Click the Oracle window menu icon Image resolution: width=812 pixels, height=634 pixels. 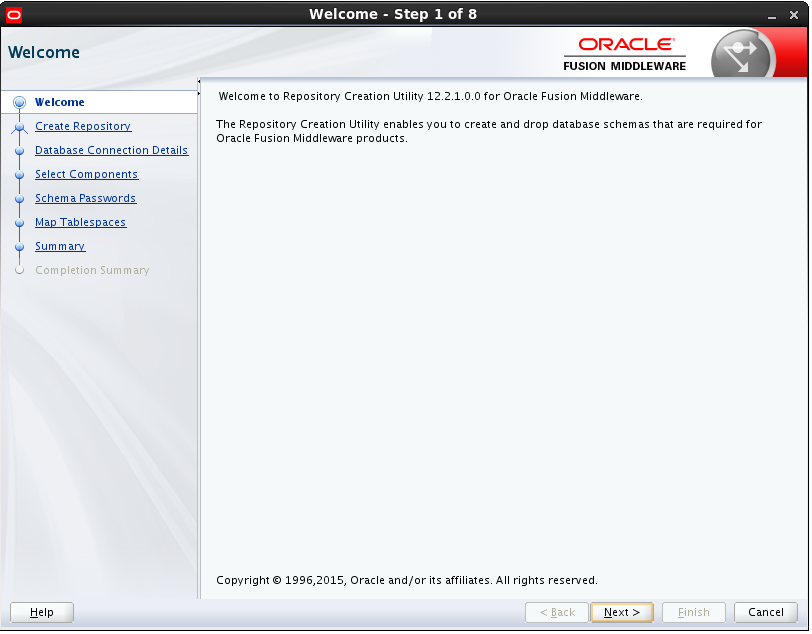[14, 15]
